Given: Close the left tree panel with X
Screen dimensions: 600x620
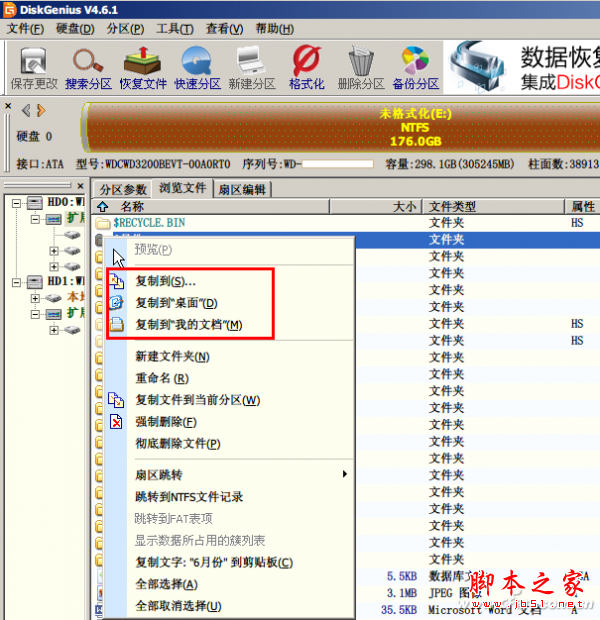Looking at the screenshot, I should (80, 185).
